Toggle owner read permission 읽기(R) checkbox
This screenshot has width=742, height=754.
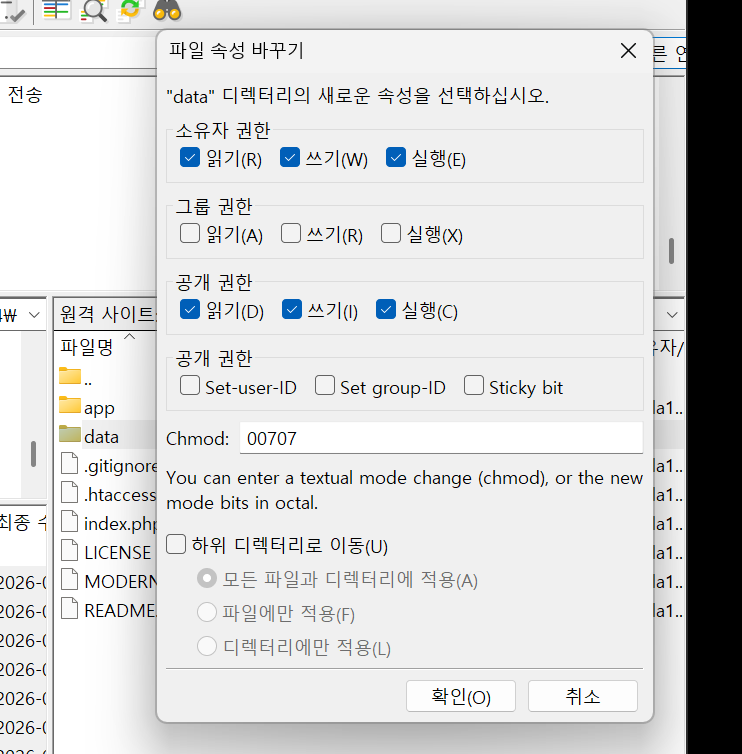point(189,157)
